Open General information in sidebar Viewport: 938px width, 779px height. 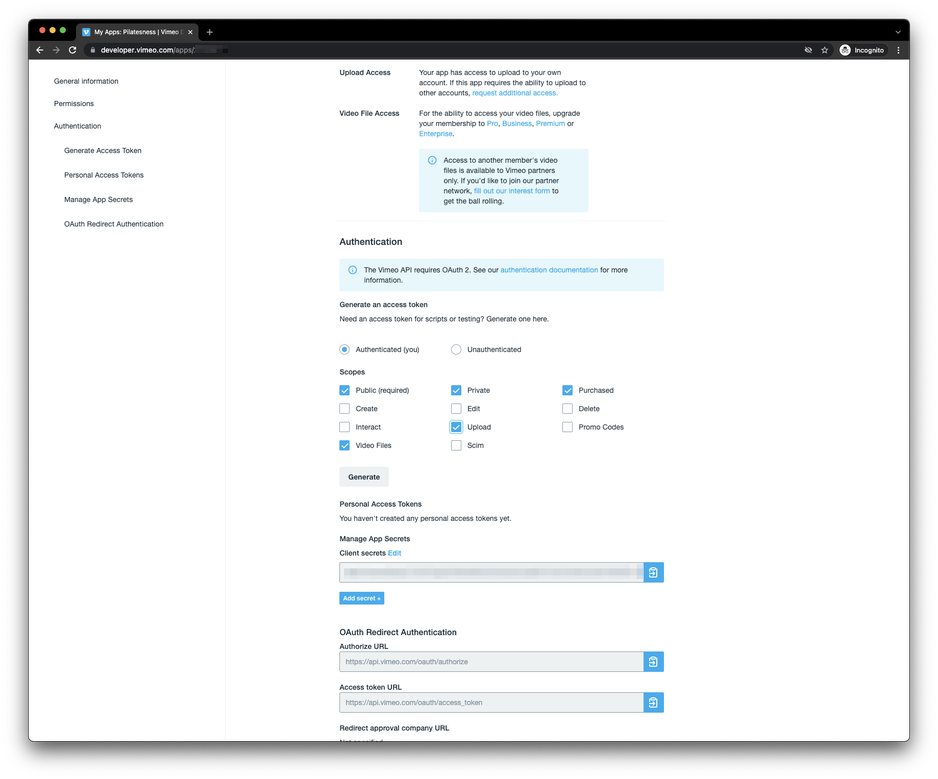(86, 81)
